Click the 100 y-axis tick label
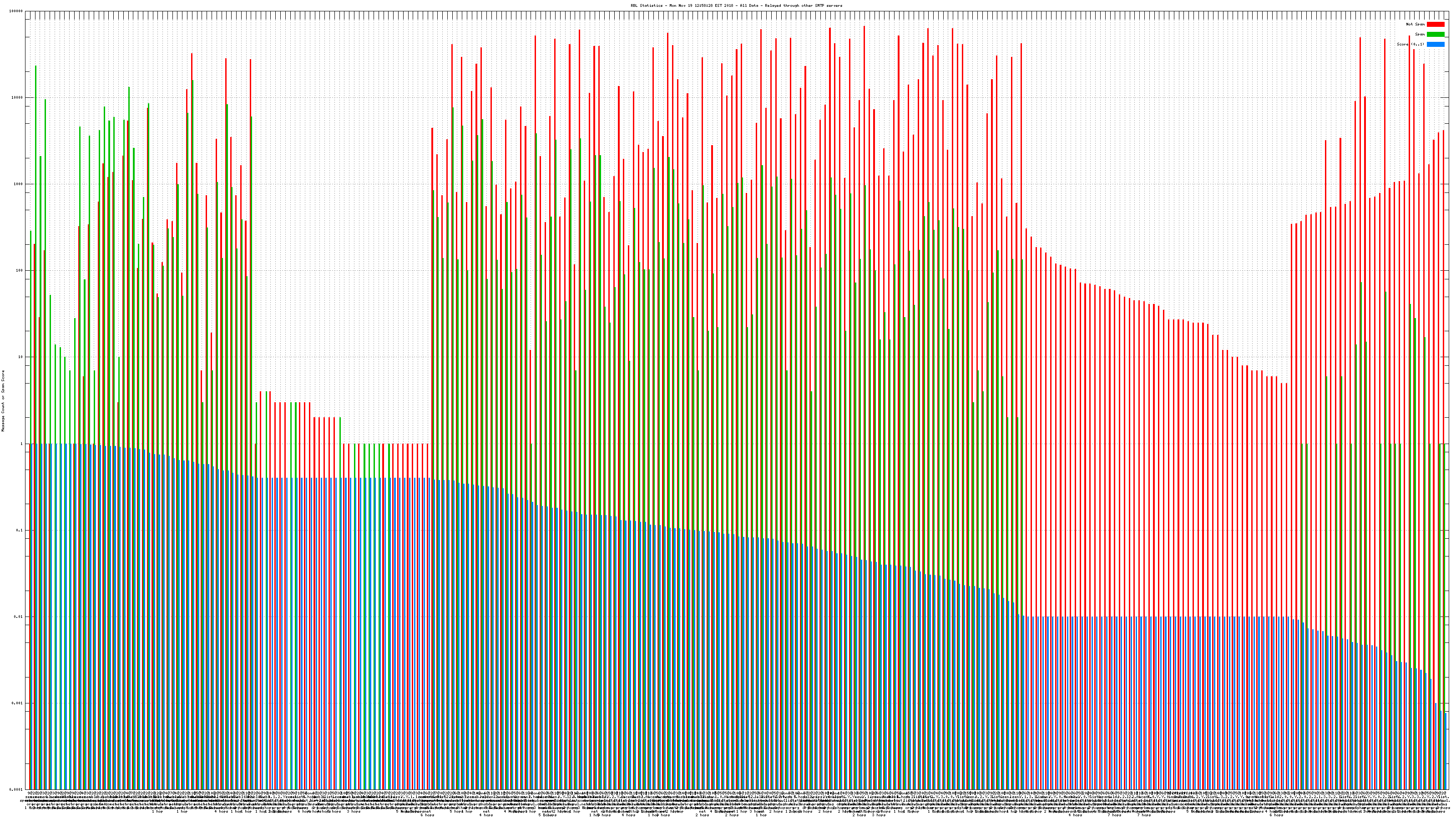Screen dimensions: 1456x819 point(19,271)
